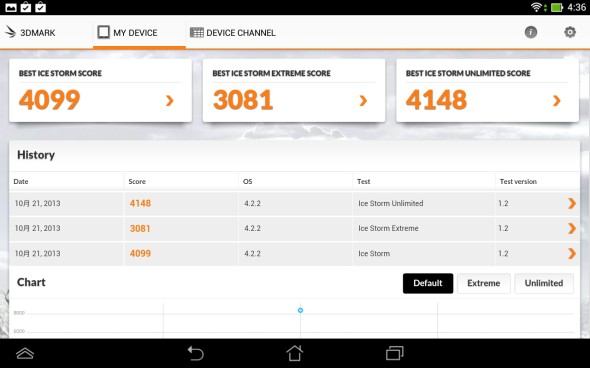This screenshot has height=368, width=590.
Task: Select the Extreme chart filter
Action: tap(484, 283)
